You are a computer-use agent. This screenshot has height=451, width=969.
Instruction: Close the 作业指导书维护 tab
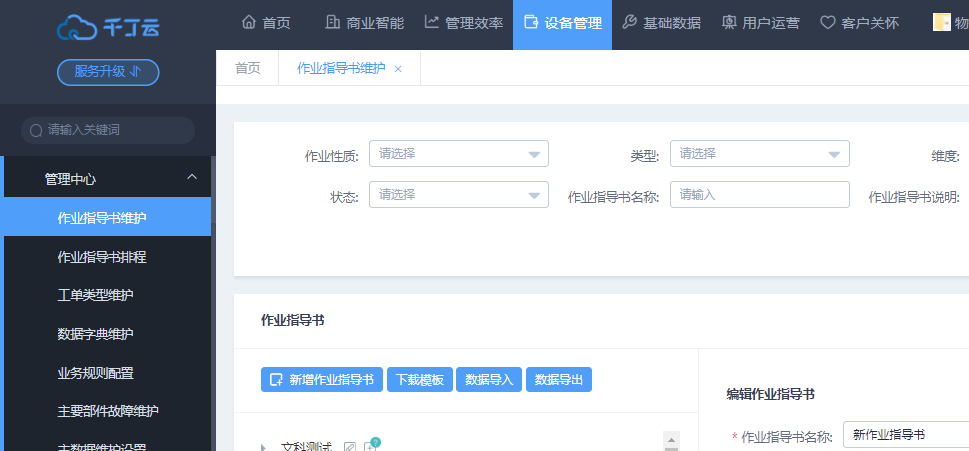coord(398,69)
